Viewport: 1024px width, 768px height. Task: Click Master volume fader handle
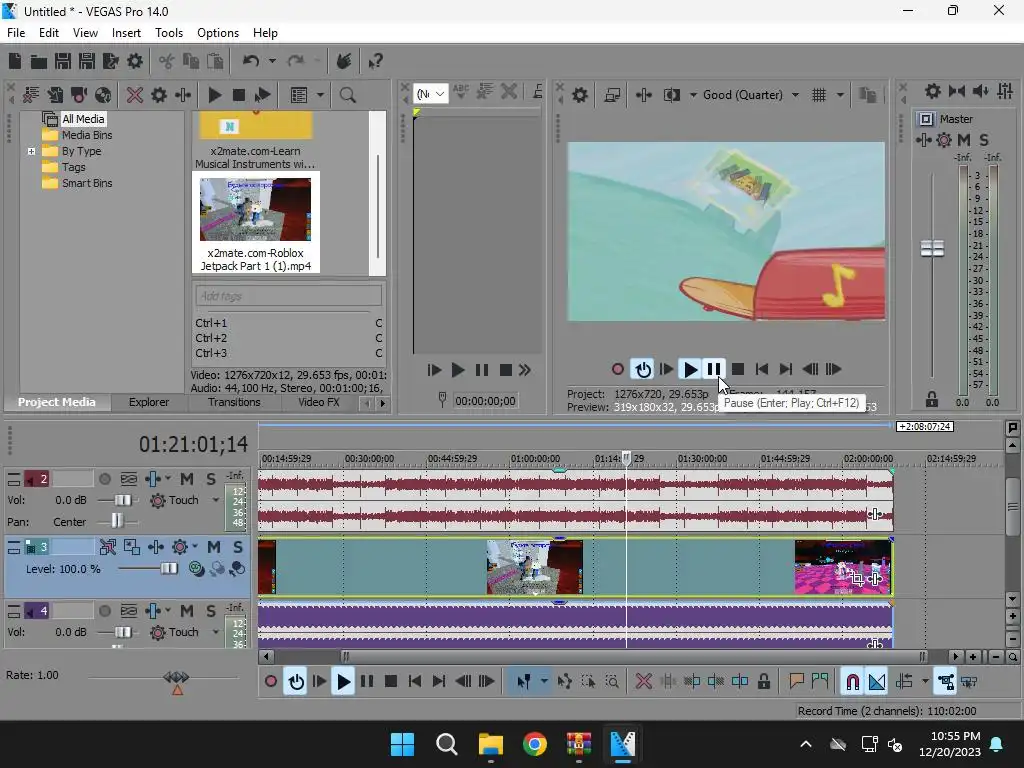(x=932, y=248)
